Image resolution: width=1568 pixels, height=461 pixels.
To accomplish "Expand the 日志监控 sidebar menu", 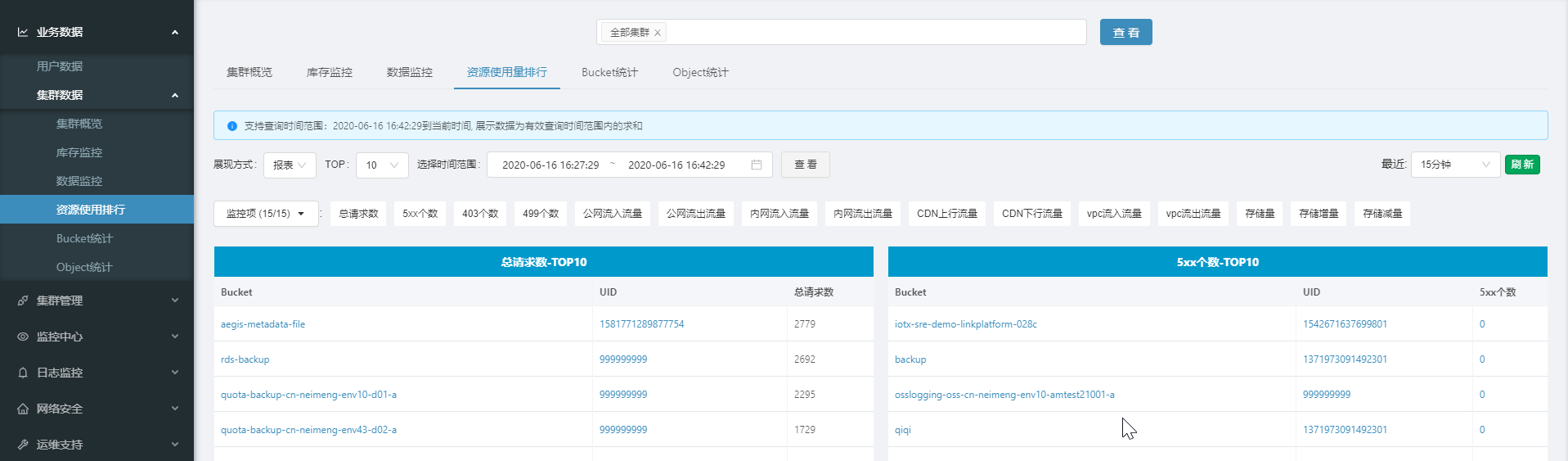I will (175, 373).
